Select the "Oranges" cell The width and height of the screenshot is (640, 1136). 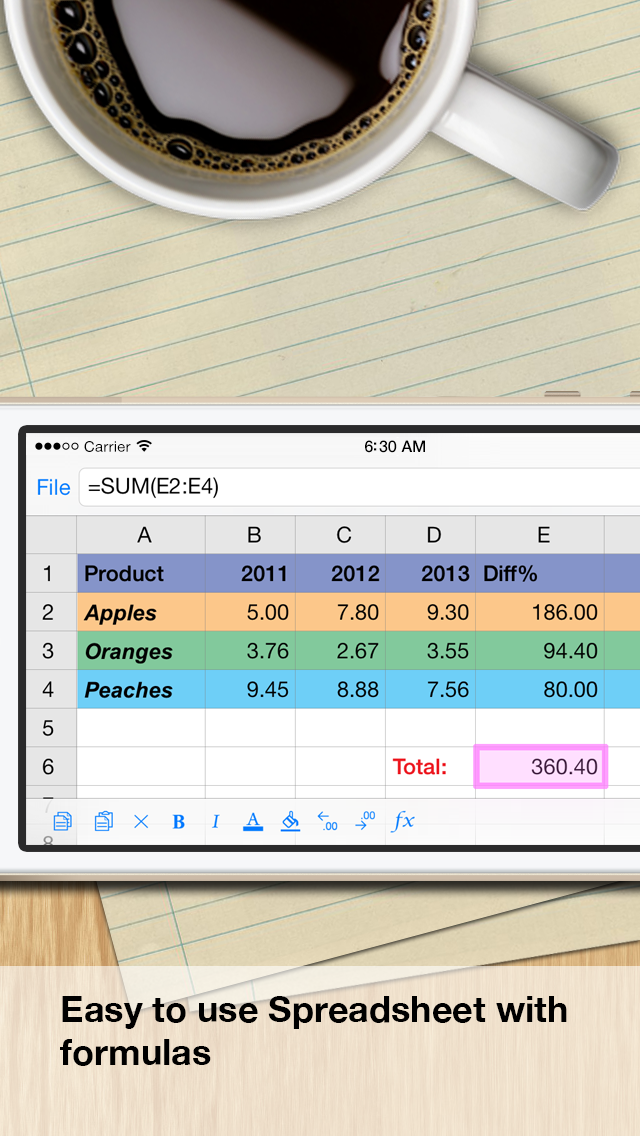(x=141, y=651)
